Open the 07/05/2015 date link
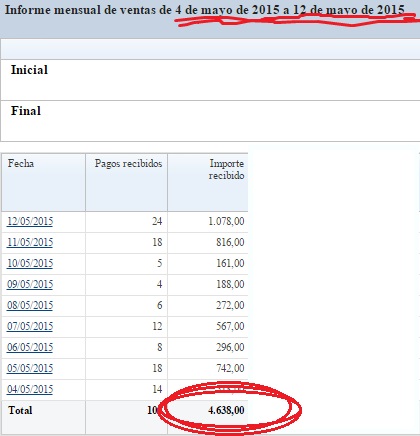 coord(30,326)
